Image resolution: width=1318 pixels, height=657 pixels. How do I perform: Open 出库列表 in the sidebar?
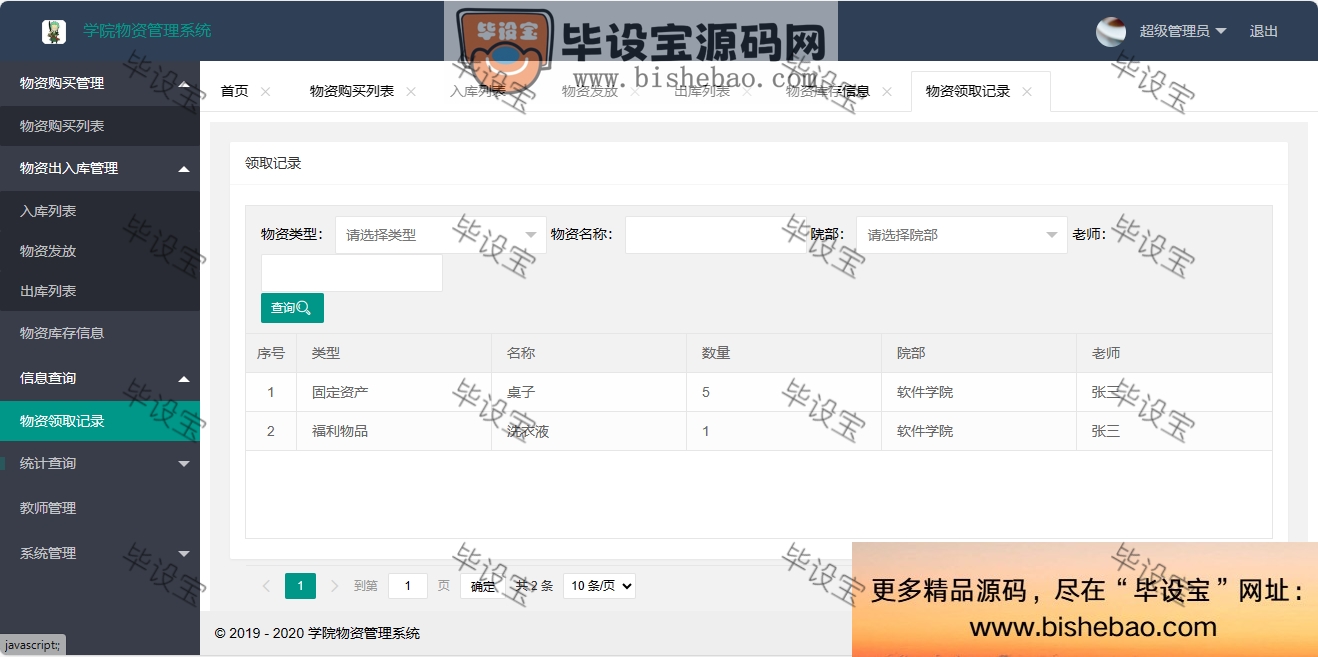click(x=100, y=291)
